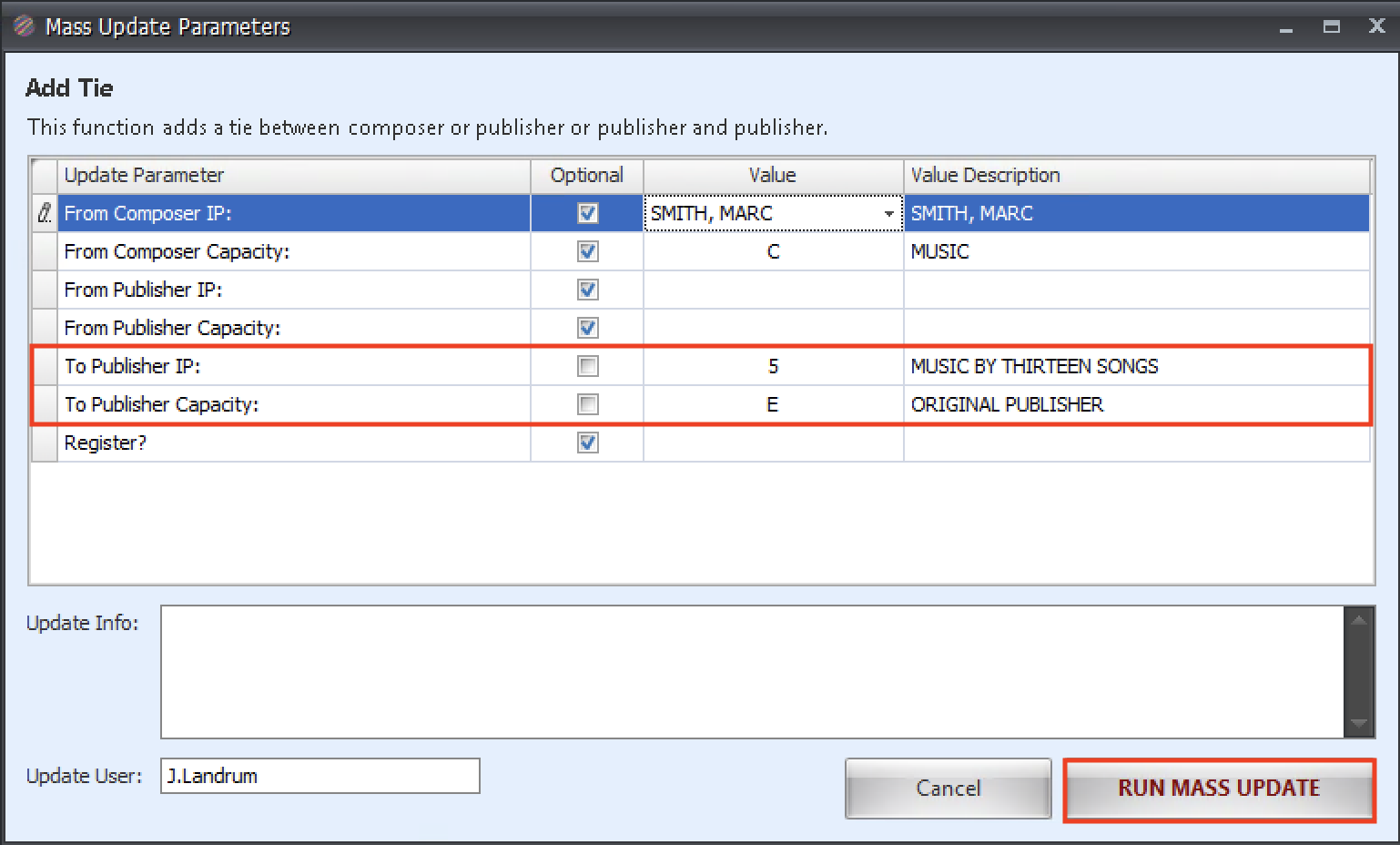Open the SMITH, MARC value dropdown
The width and height of the screenshot is (1400, 845).
pyautogui.click(x=888, y=214)
